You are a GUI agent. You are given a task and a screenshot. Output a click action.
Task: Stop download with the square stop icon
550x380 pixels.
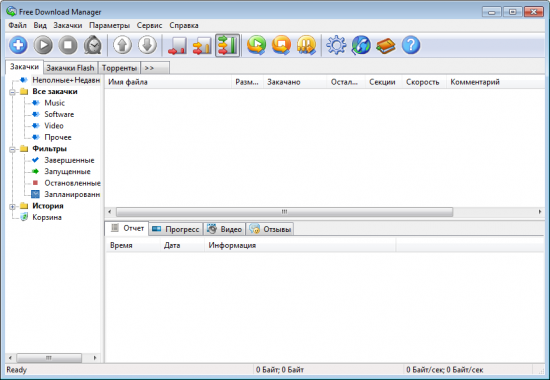click(x=68, y=45)
